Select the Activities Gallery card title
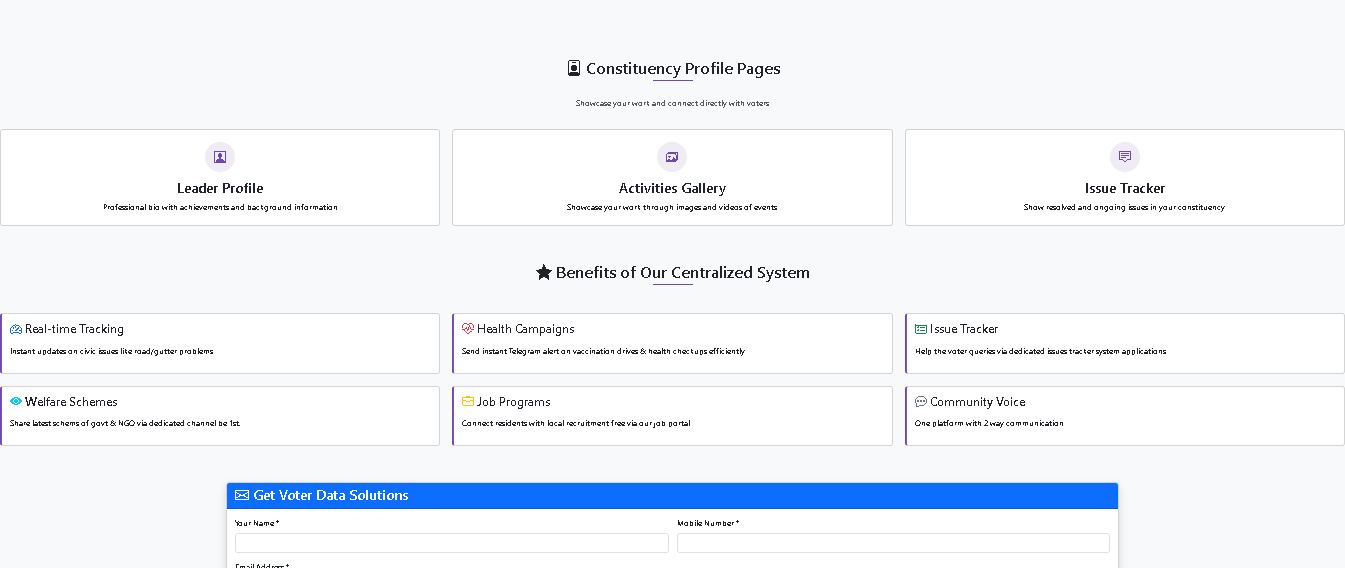 (x=672, y=188)
